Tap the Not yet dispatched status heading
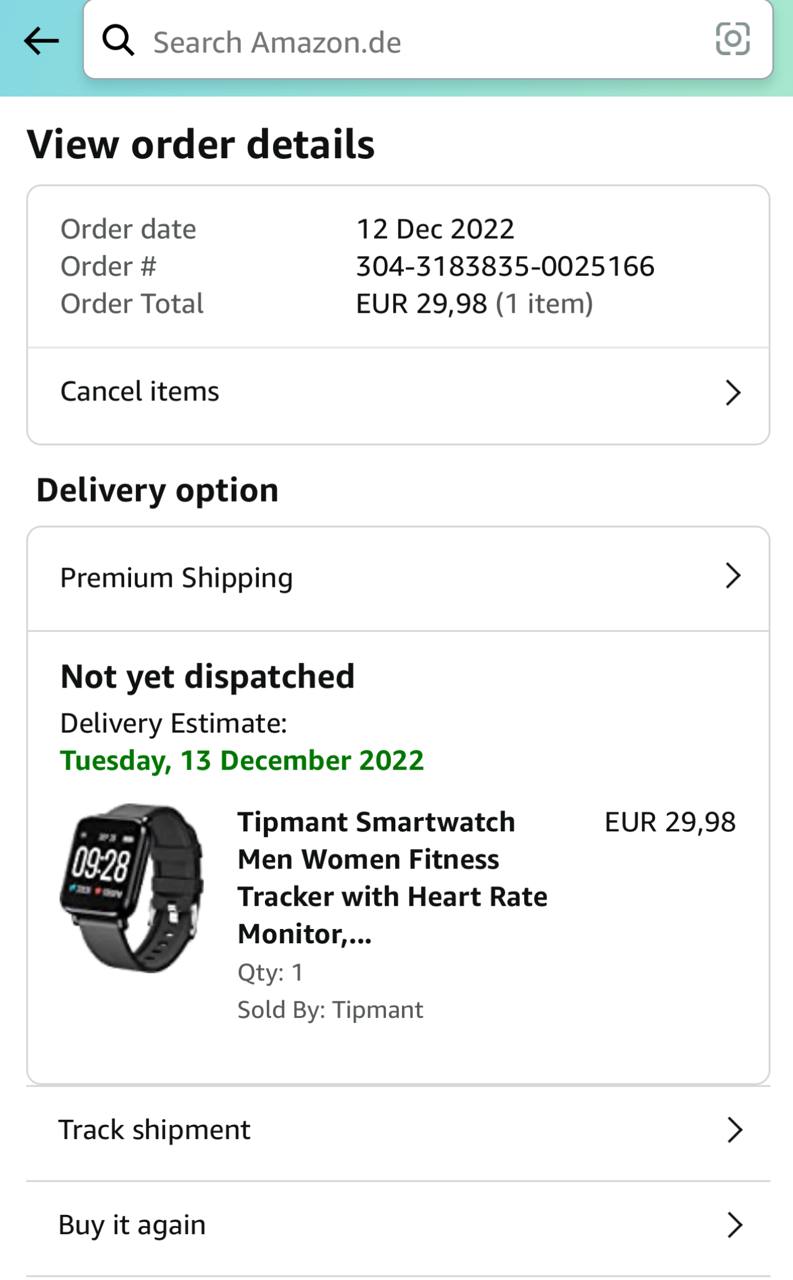The width and height of the screenshot is (793, 1280). coord(207,677)
